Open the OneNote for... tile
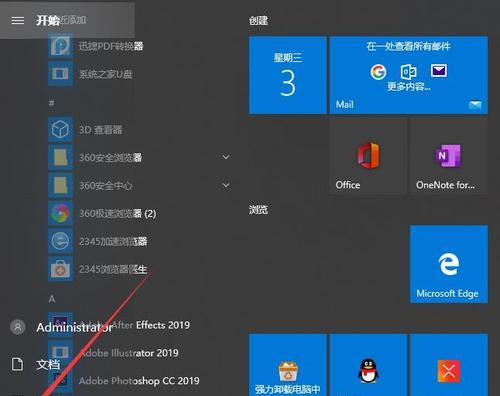 point(449,156)
